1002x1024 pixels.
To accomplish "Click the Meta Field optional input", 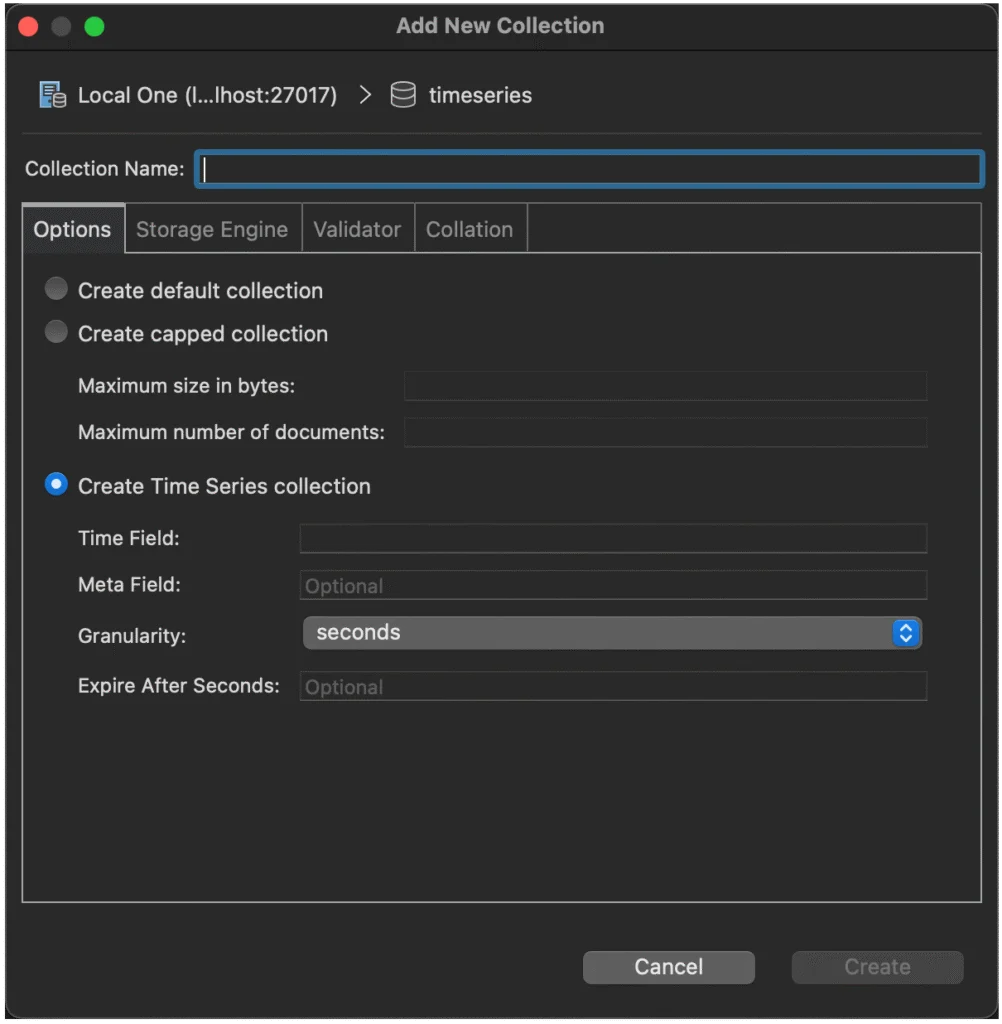I will pyautogui.click(x=613, y=585).
